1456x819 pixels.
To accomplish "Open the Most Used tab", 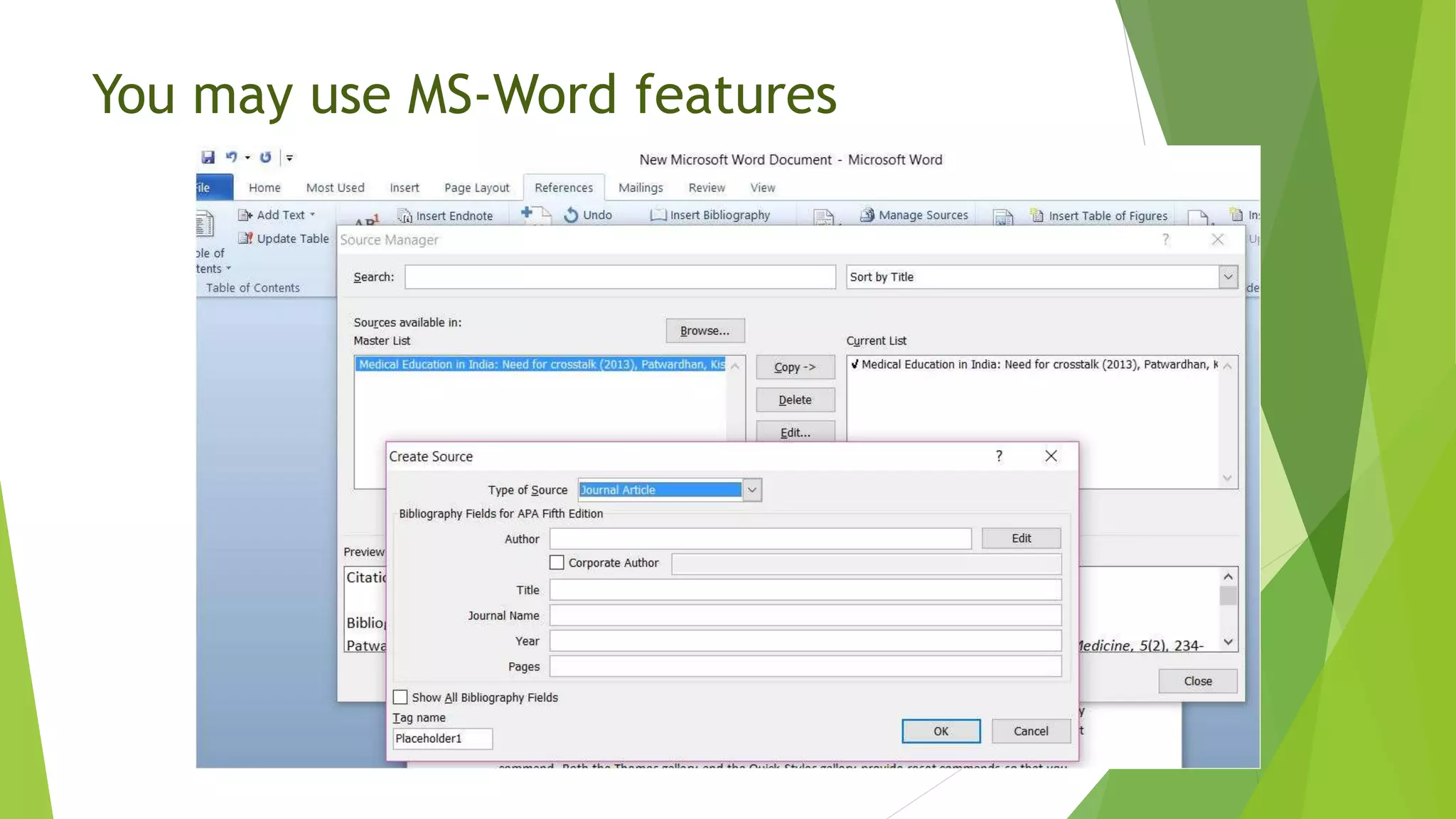I will point(335,188).
